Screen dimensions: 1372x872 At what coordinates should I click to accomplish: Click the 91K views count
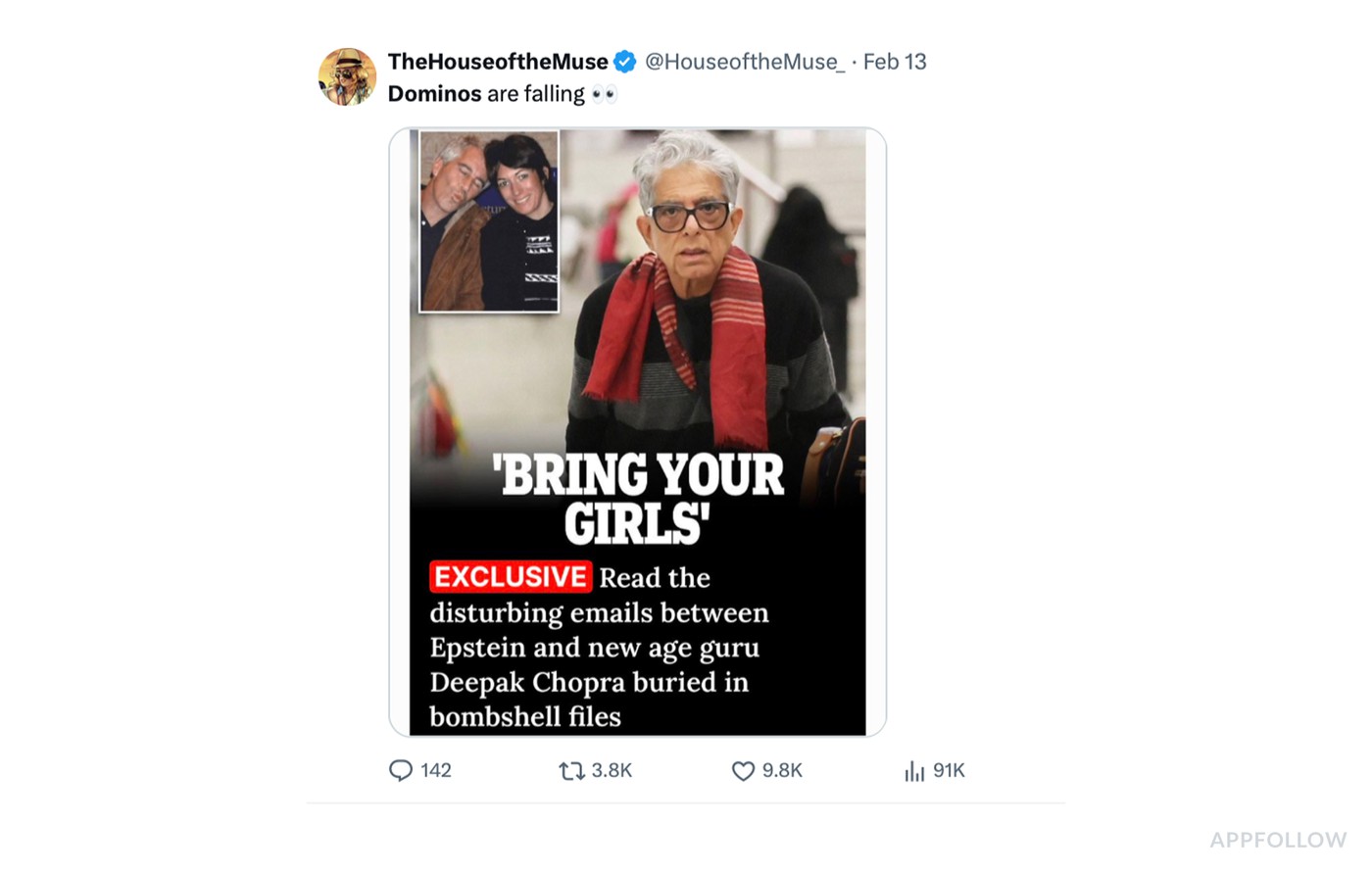point(949,771)
